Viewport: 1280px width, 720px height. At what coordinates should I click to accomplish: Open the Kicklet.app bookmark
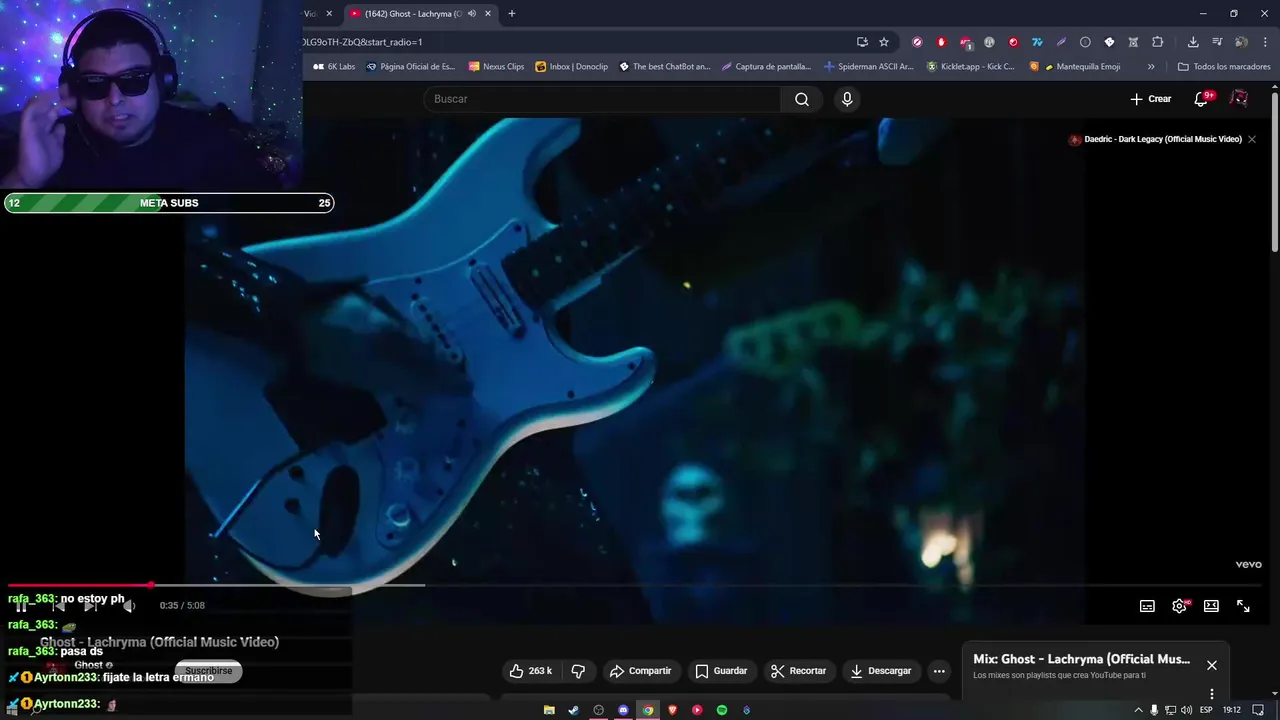click(971, 66)
